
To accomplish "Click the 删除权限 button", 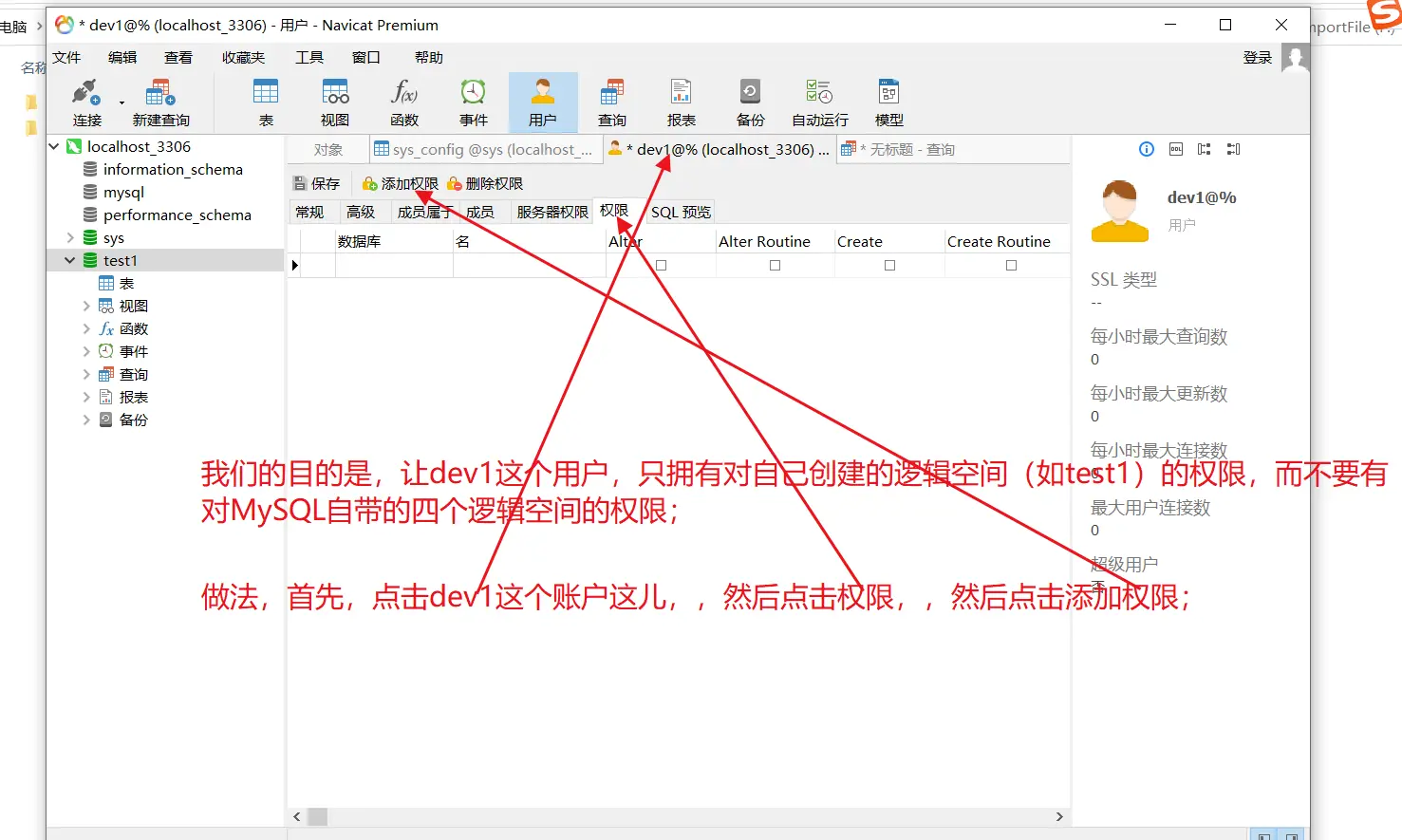I will tap(485, 184).
